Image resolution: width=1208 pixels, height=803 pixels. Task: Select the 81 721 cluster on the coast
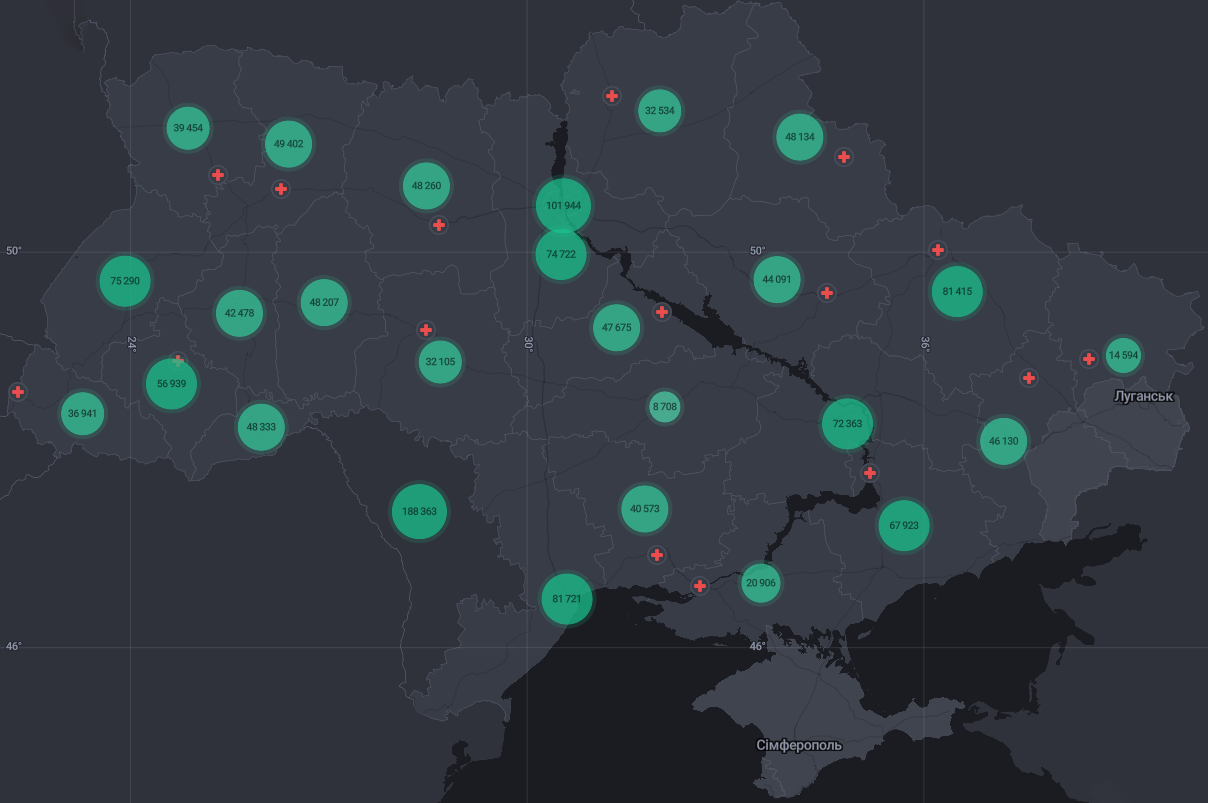(566, 598)
